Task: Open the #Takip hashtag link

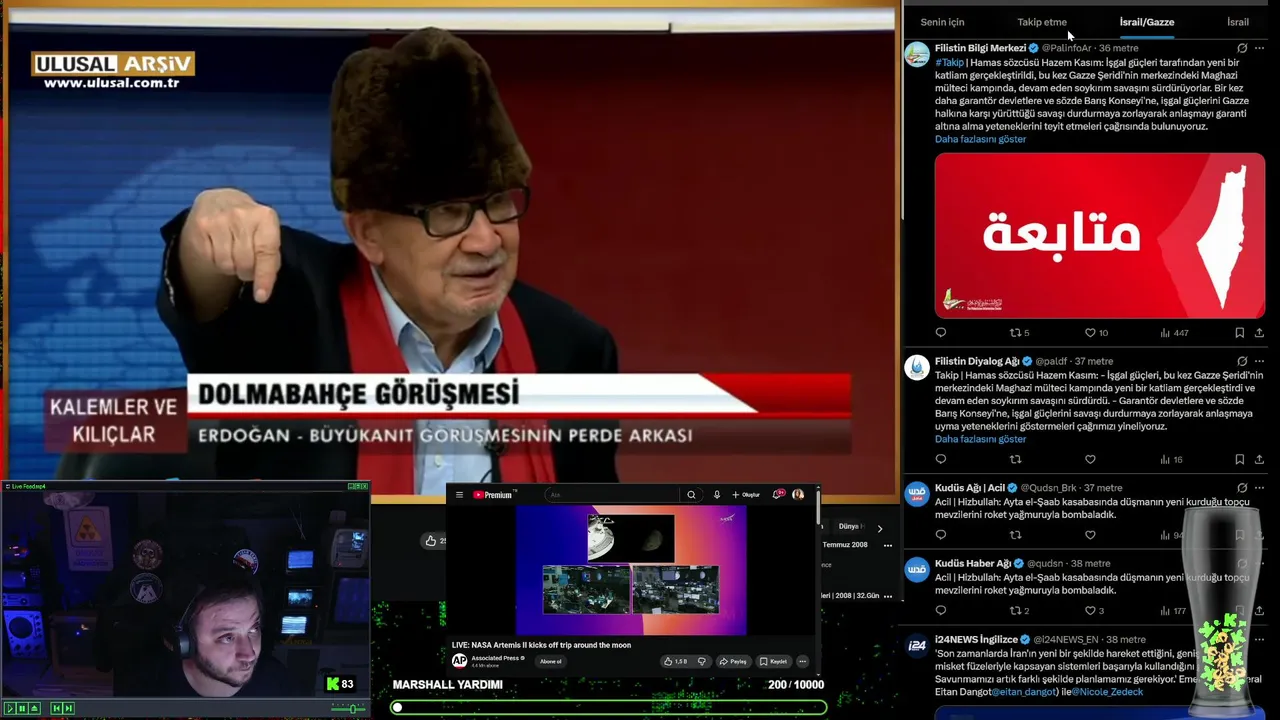Action: point(950,63)
